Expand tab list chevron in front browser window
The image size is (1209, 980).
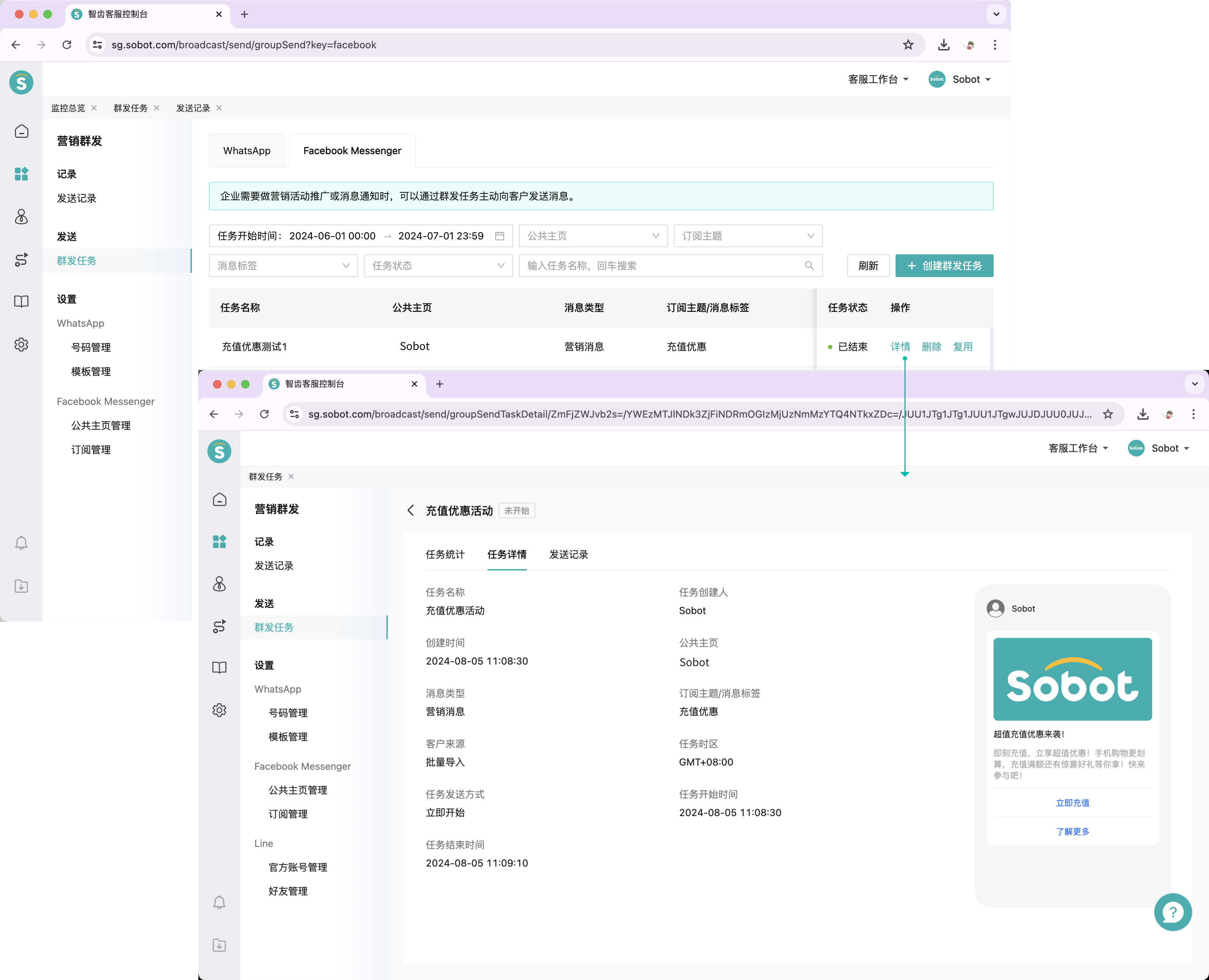click(x=1195, y=383)
